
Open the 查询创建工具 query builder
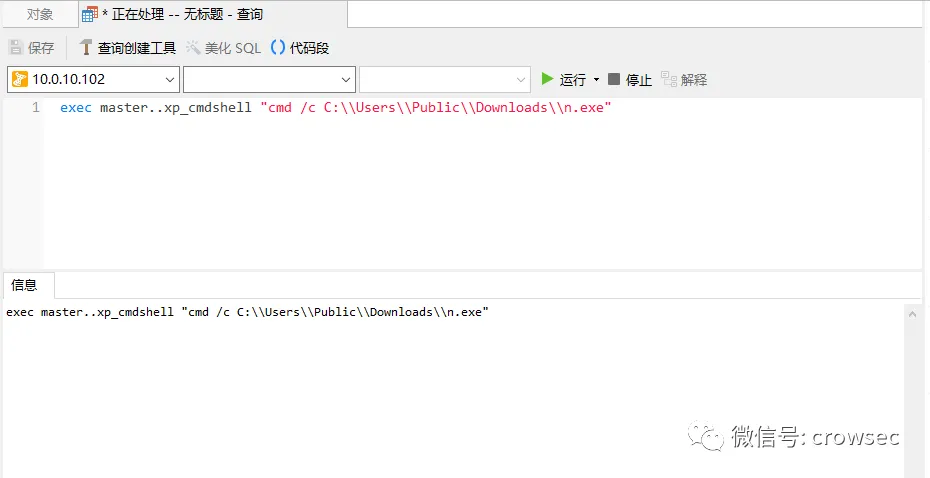(x=128, y=47)
